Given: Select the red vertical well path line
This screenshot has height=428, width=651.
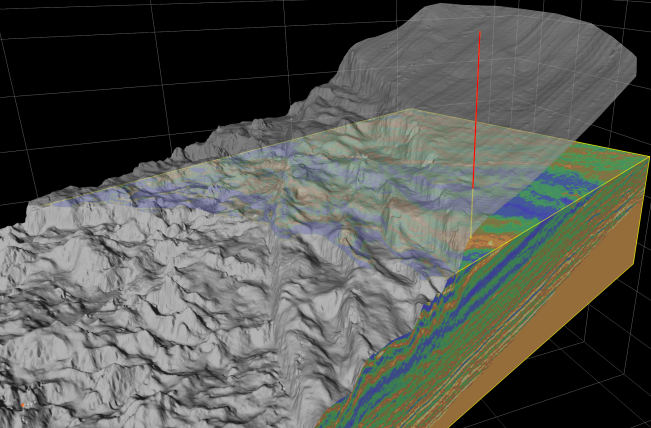Looking at the screenshot, I should point(476,110).
